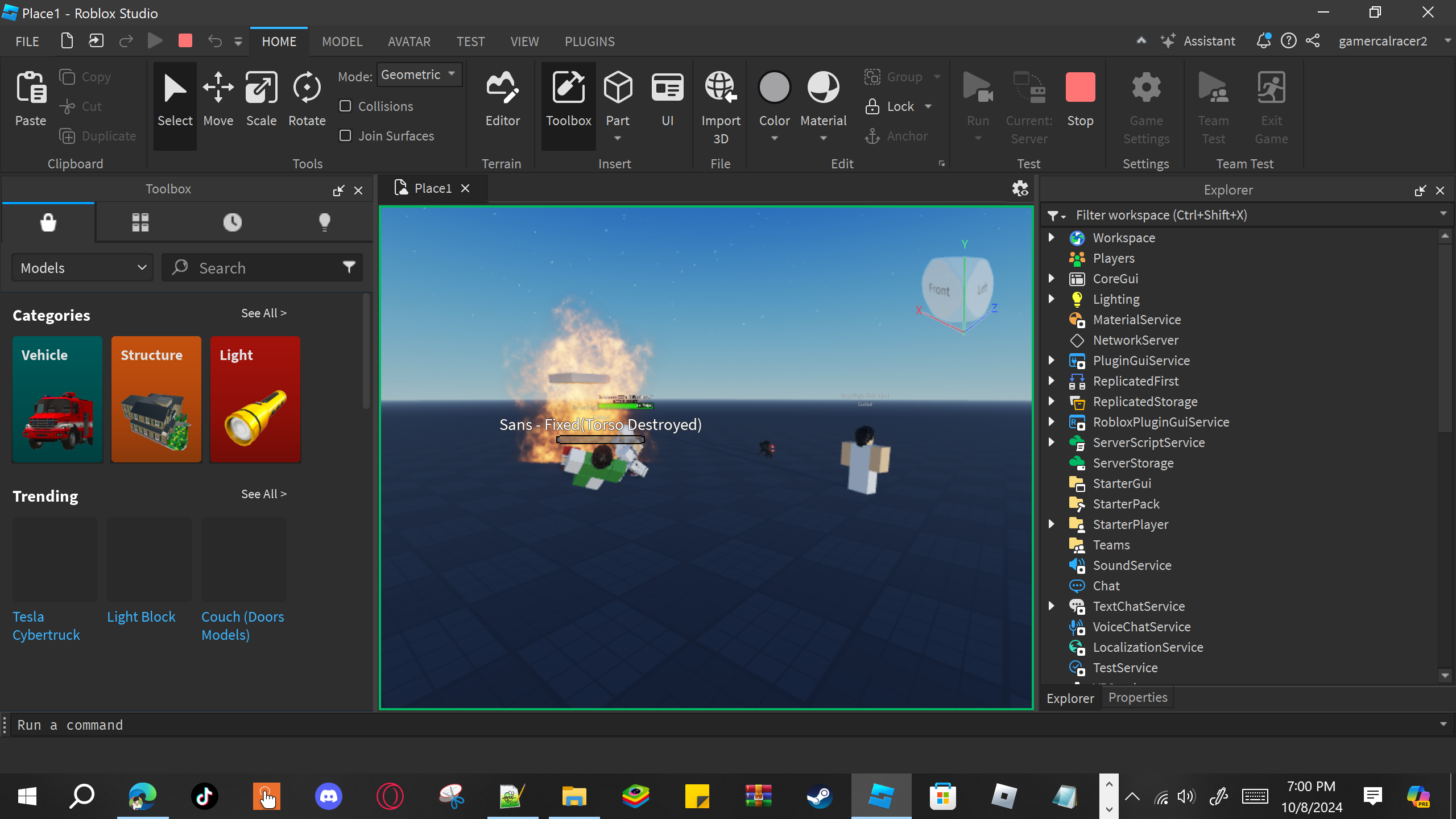The width and height of the screenshot is (1456, 819).
Task: Open the Toolbox Recent tab icon
Action: (232, 222)
